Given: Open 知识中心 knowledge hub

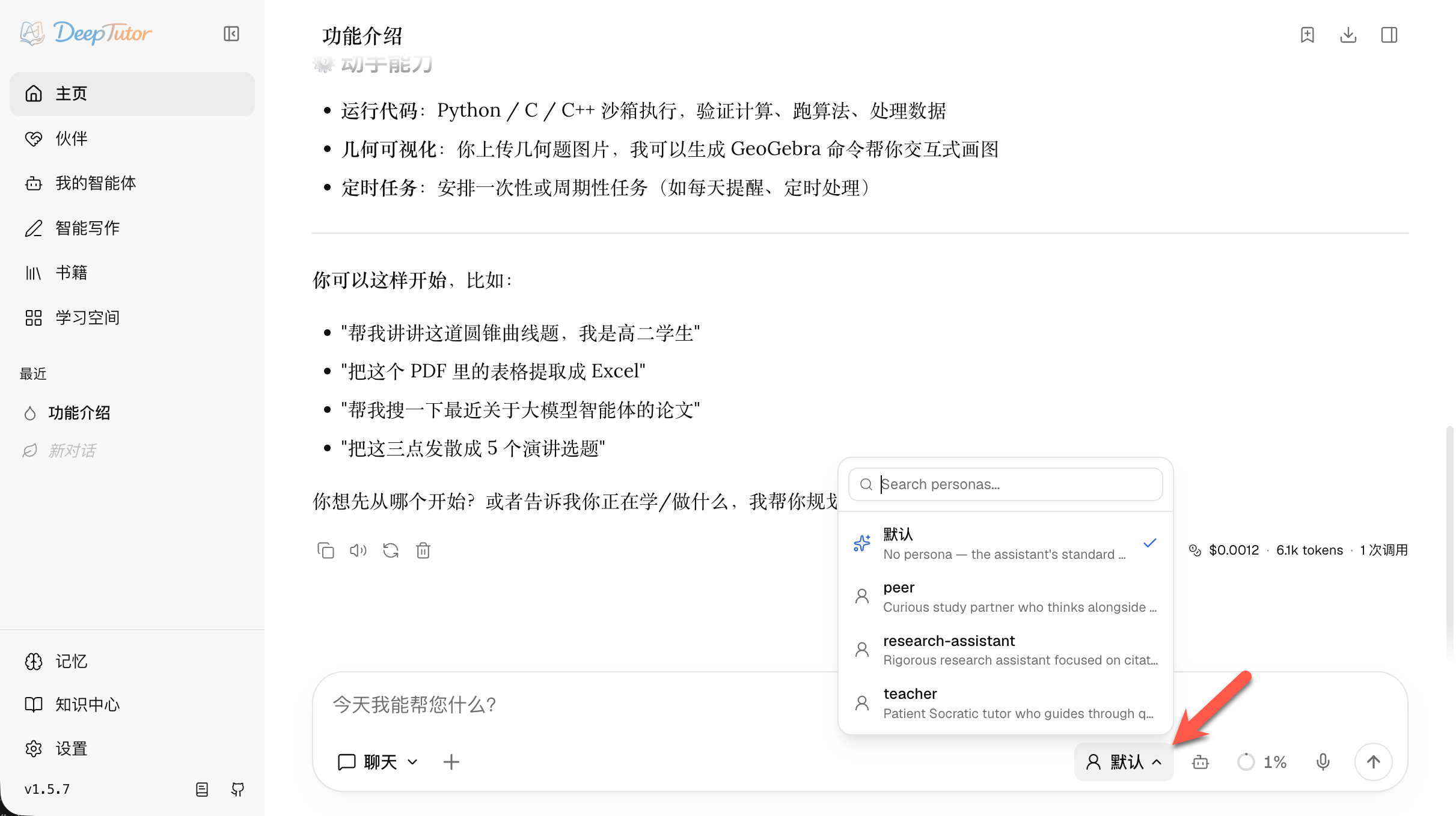Looking at the screenshot, I should (132, 705).
